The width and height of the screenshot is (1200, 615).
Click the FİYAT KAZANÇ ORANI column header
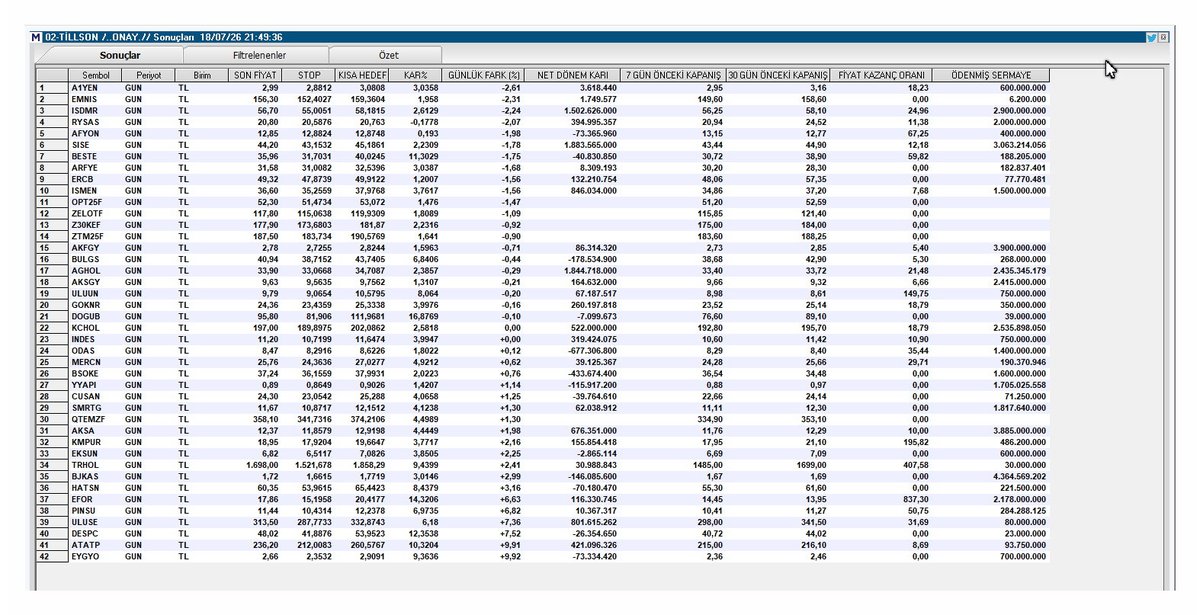point(881,75)
